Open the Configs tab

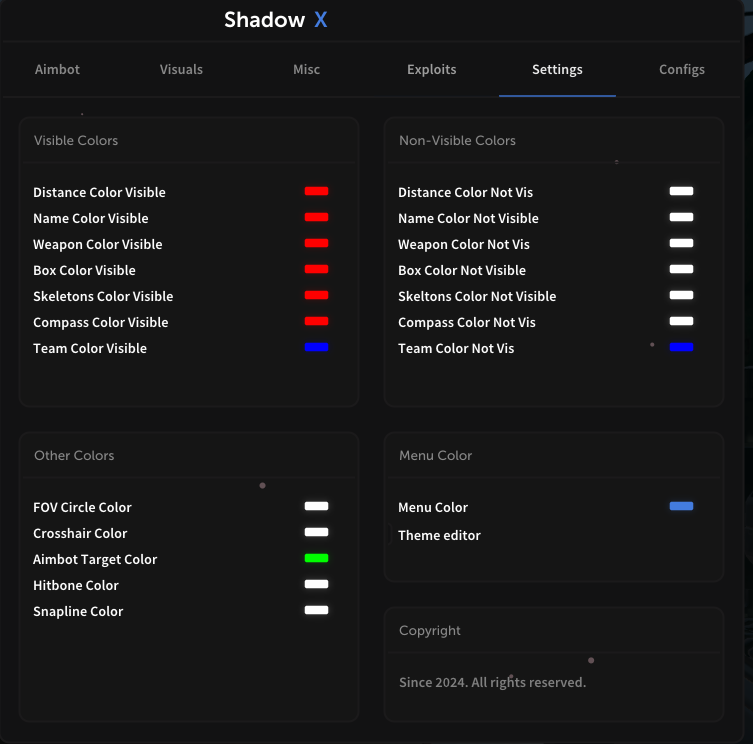pos(682,70)
